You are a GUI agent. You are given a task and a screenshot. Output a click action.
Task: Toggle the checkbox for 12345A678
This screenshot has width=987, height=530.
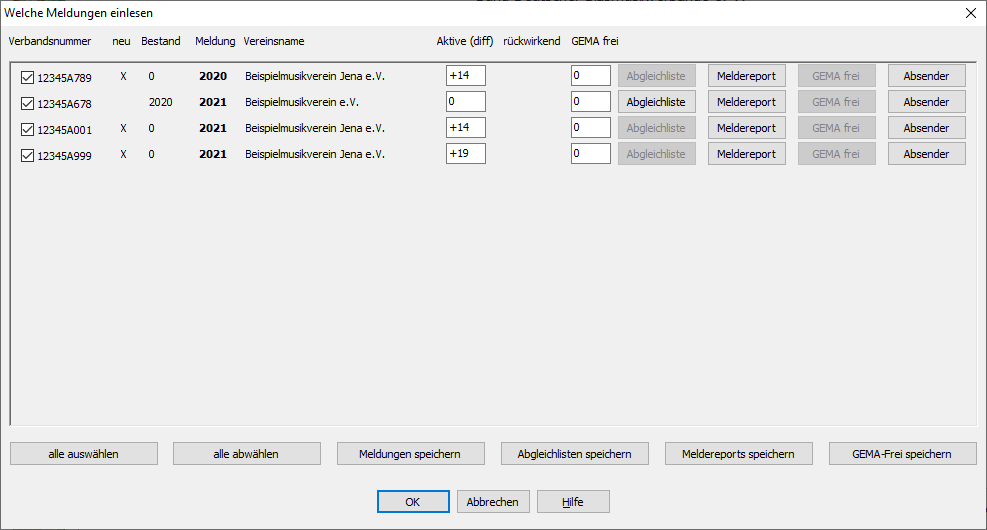tap(27, 103)
